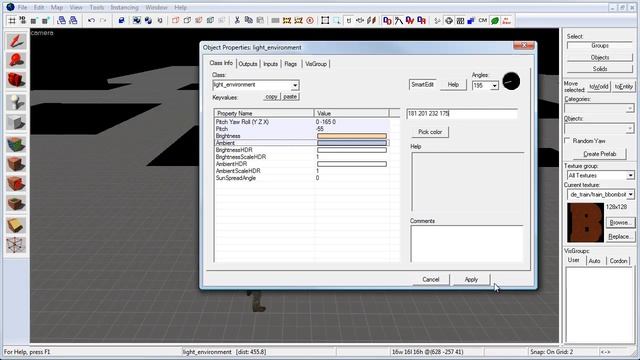The width and height of the screenshot is (640, 360).
Task: Click the round red radius cull icon
Action: (x=310, y=20)
